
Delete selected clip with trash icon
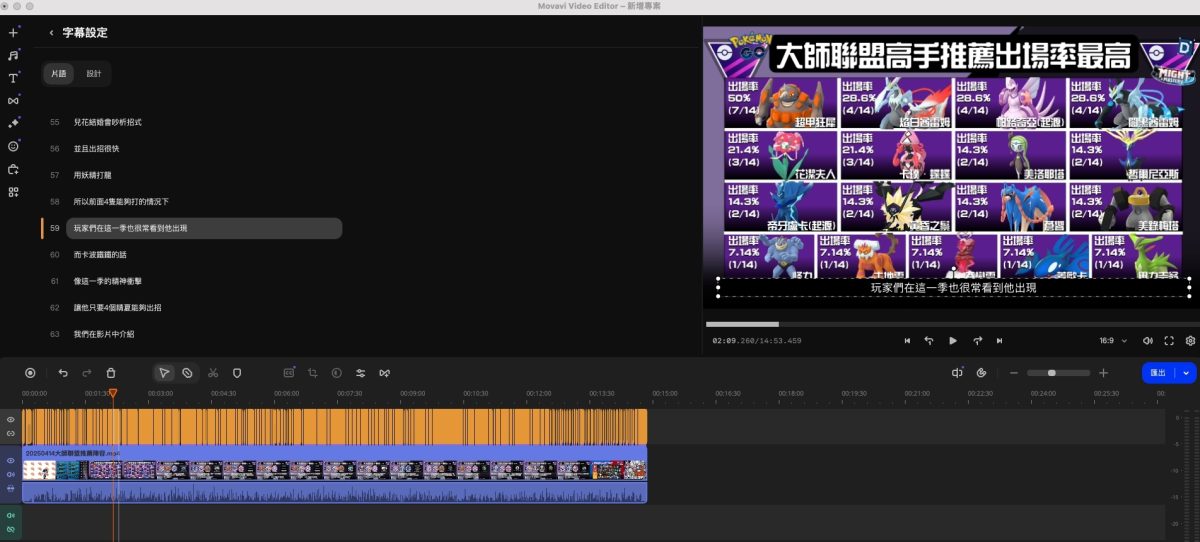pyautogui.click(x=111, y=373)
